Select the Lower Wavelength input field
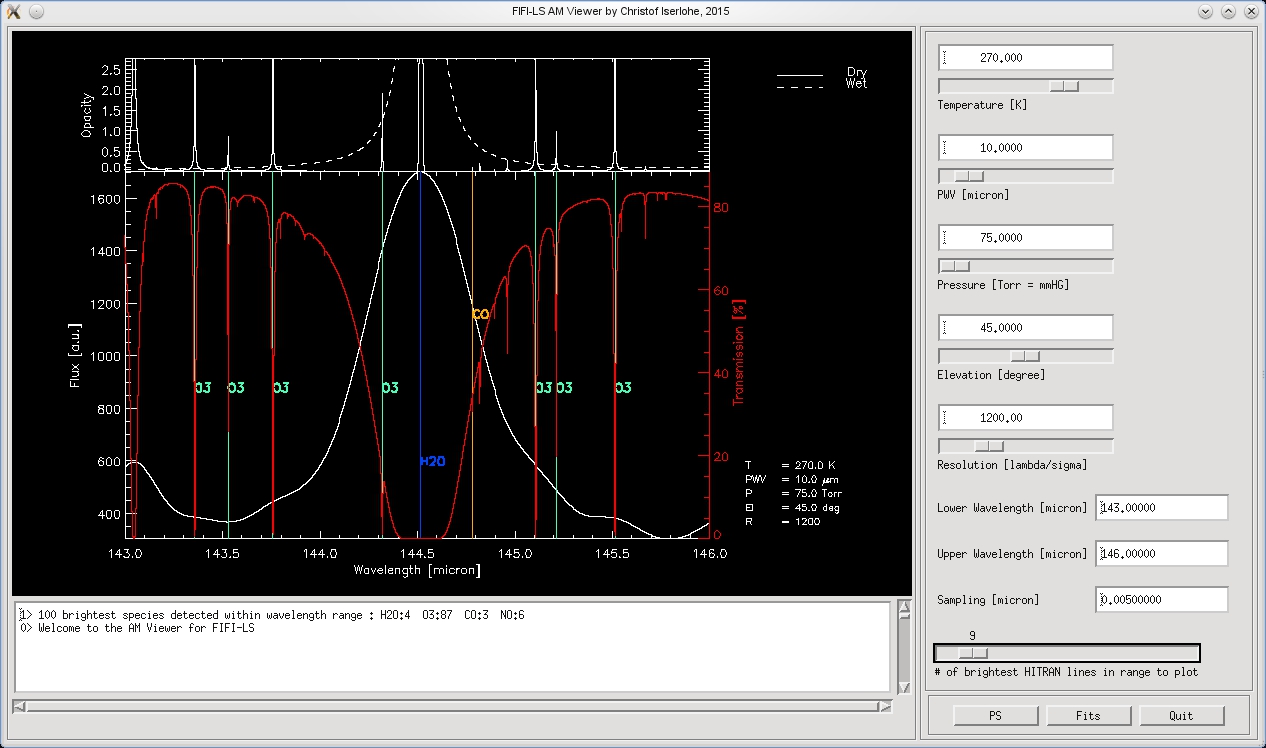The width and height of the screenshot is (1266, 748). point(1161,508)
